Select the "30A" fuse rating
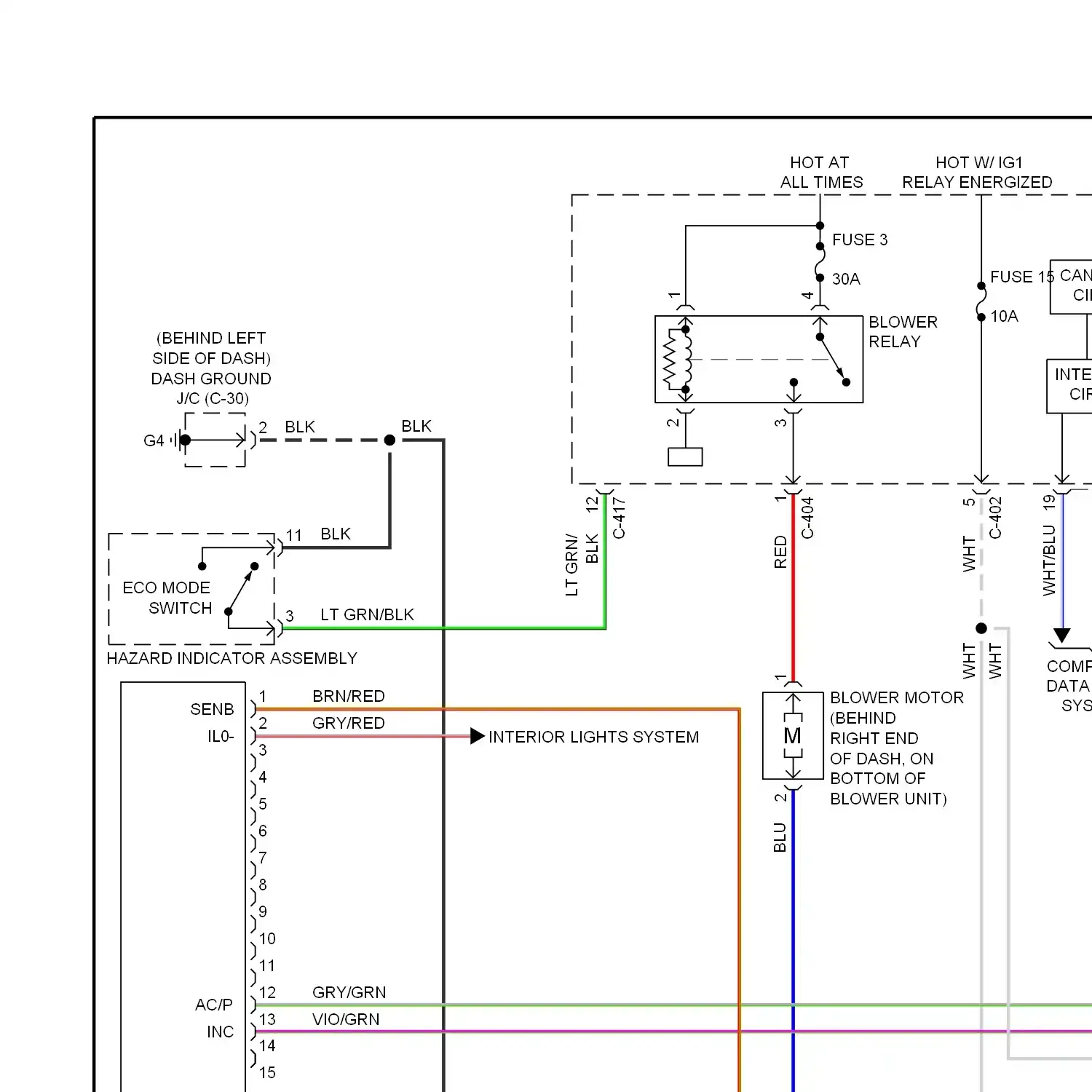Image resolution: width=1092 pixels, height=1092 pixels. tap(846, 279)
